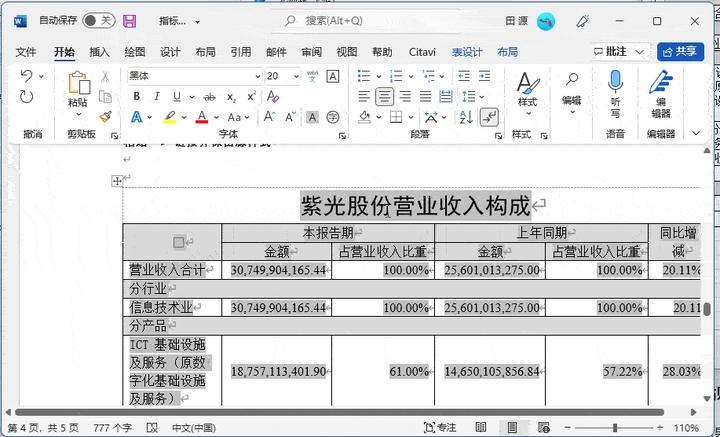Click the Copy icon

[x=105, y=96]
